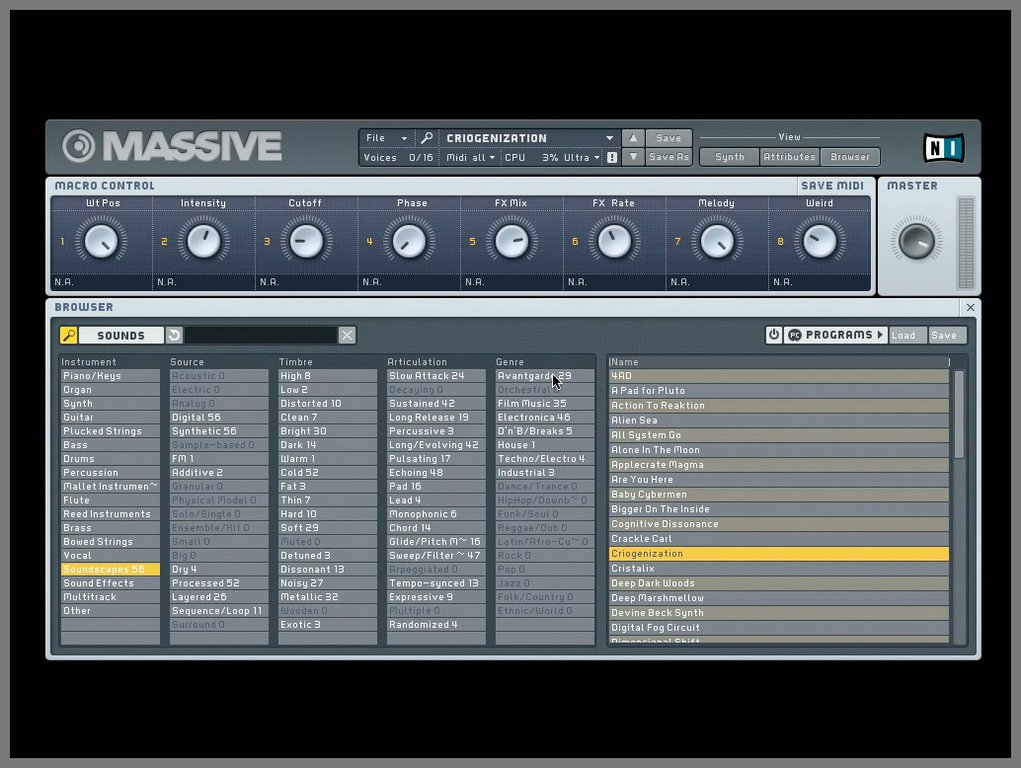Select the Echoing 48 articulation
Screen dimensions: 1021x768
[436, 473]
